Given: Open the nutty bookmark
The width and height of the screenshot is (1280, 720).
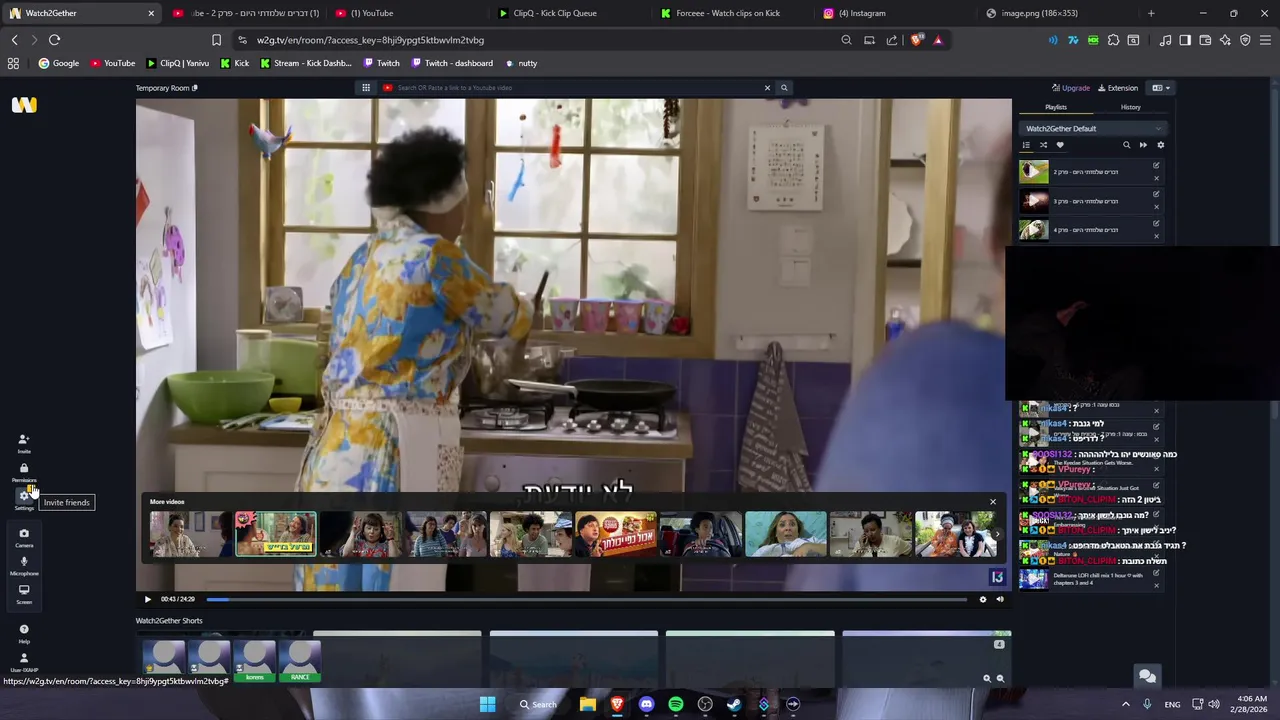Looking at the screenshot, I should [x=520, y=63].
